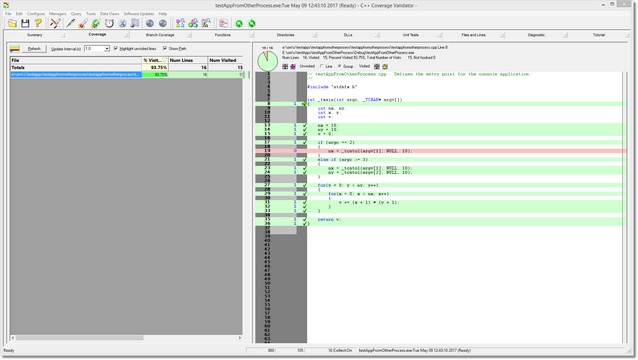Sort by the % Visited column header

155,60
